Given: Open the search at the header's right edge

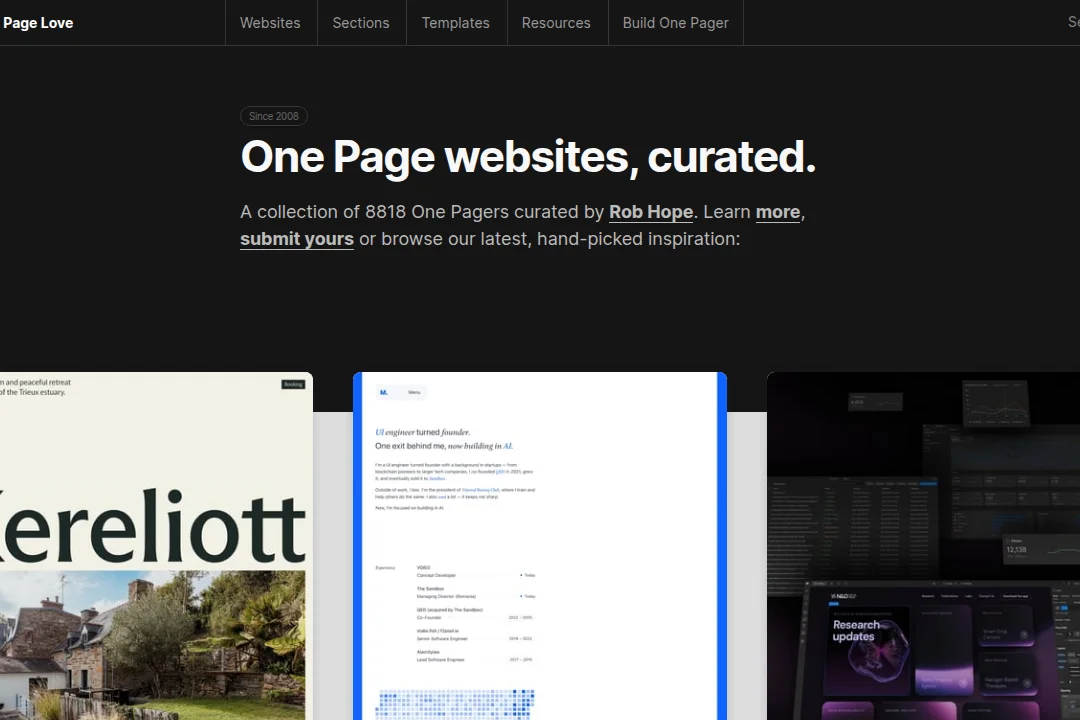Looking at the screenshot, I should [1072, 23].
